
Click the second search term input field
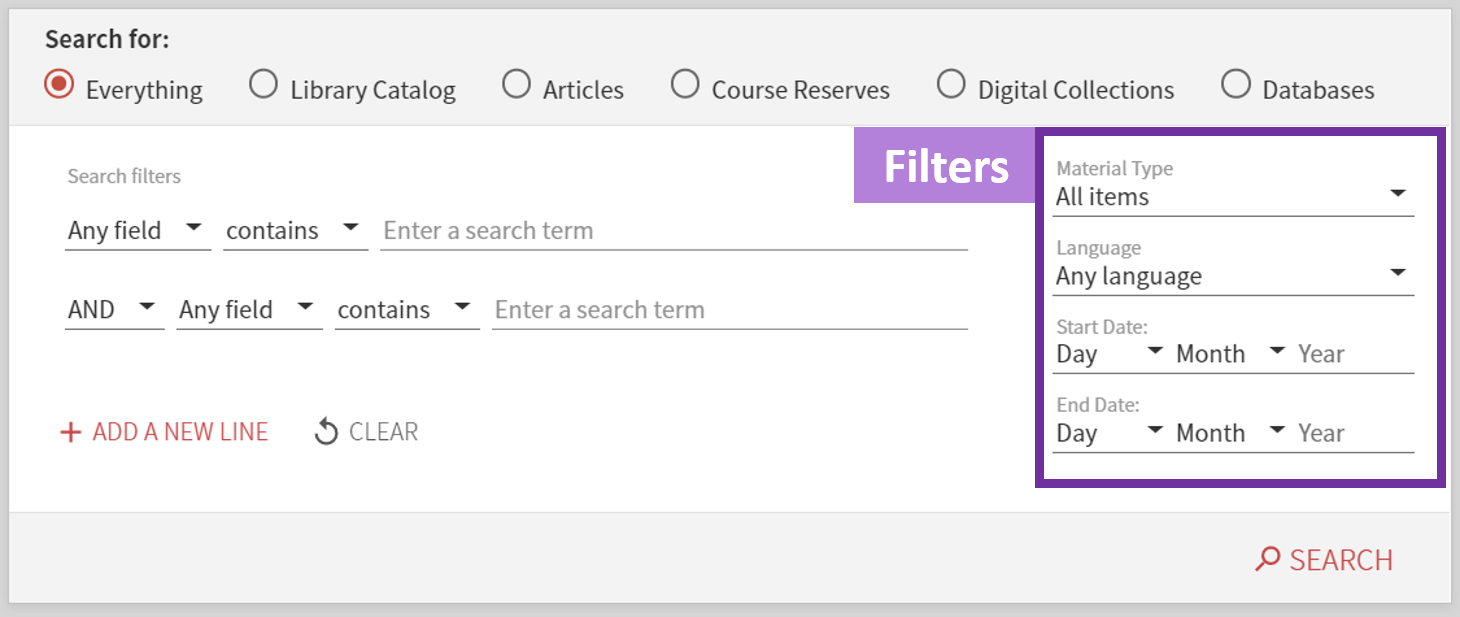(x=730, y=310)
